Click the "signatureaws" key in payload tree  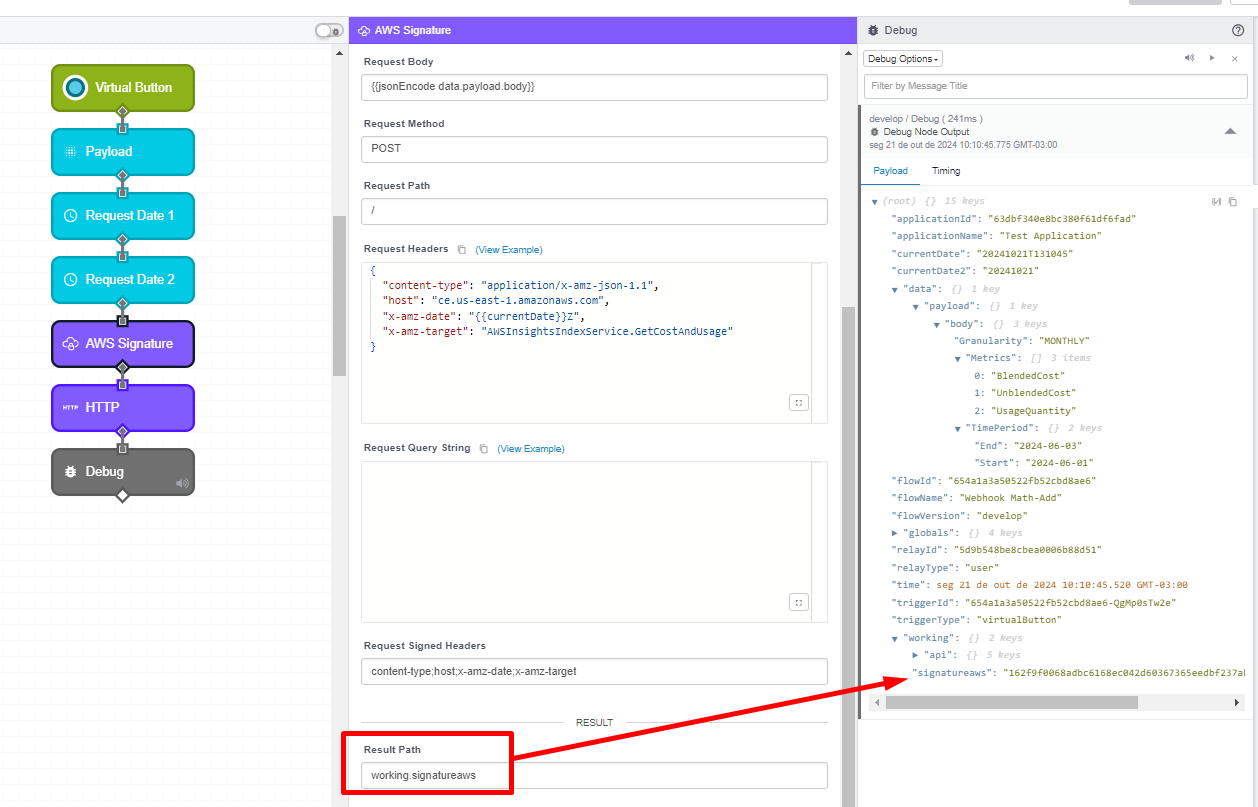951,673
